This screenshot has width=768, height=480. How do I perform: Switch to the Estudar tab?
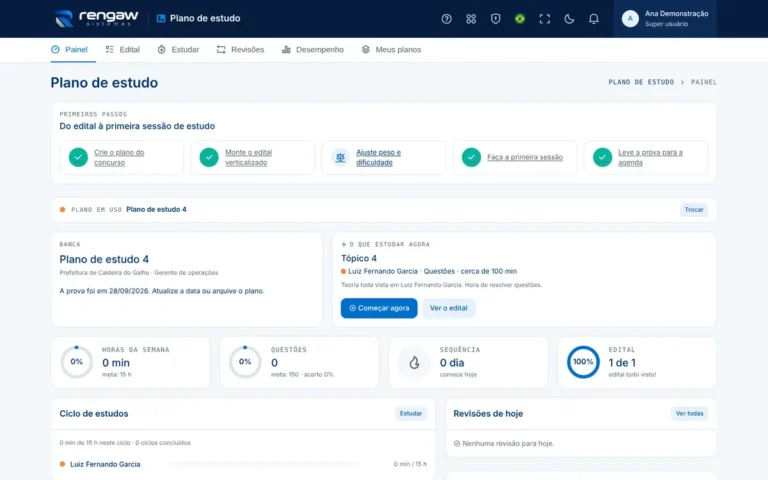point(178,49)
